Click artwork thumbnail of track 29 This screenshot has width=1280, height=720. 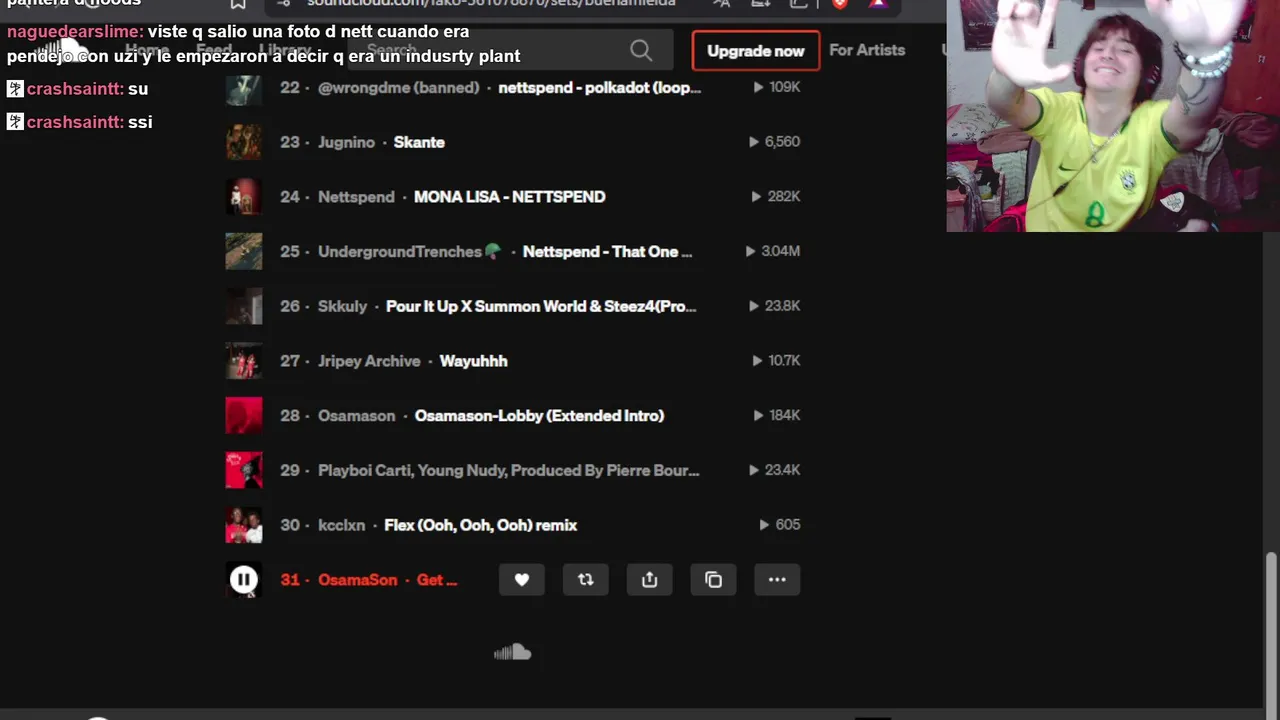tap(244, 470)
